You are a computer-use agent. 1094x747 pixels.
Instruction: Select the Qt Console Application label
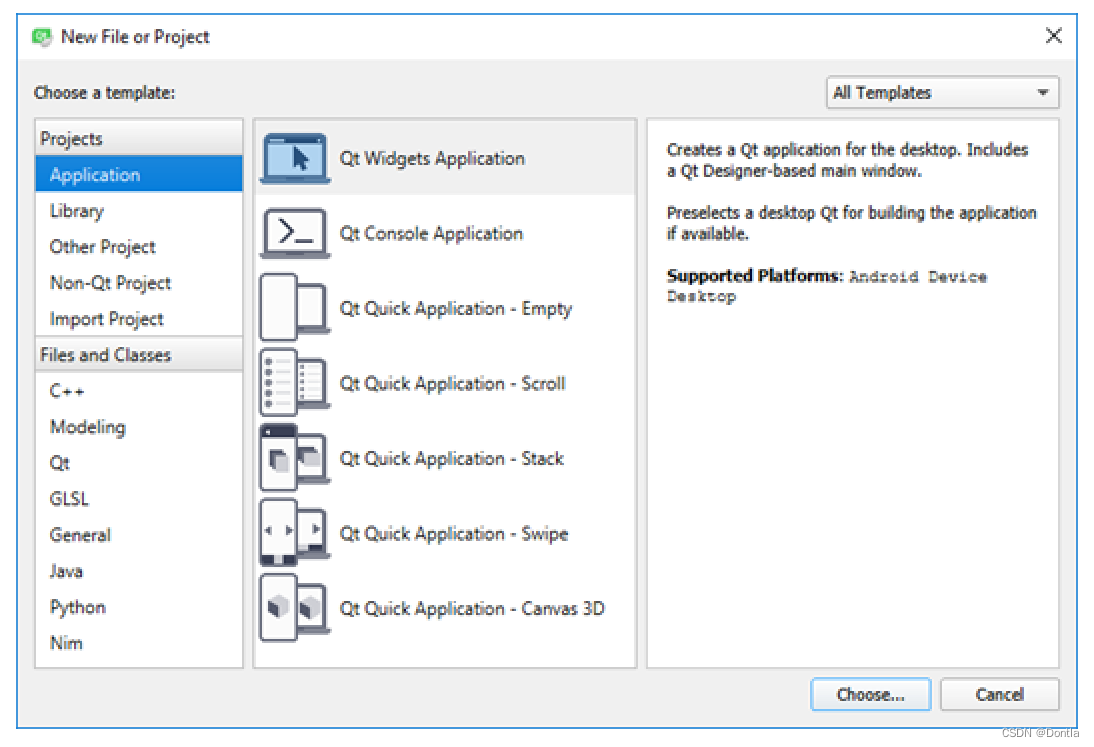click(x=431, y=234)
